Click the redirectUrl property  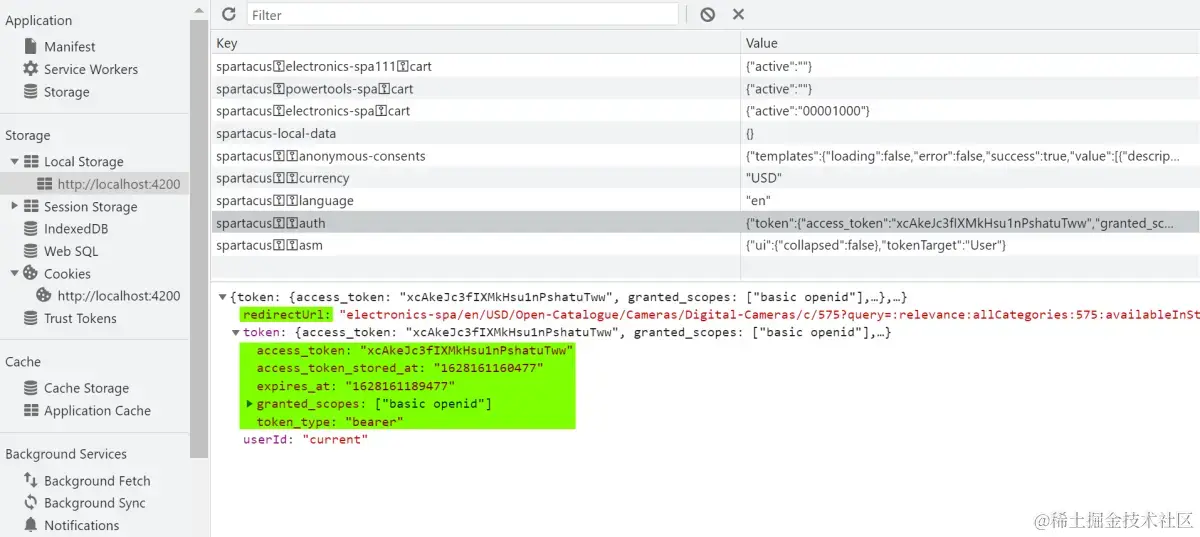pyautogui.click(x=288, y=314)
